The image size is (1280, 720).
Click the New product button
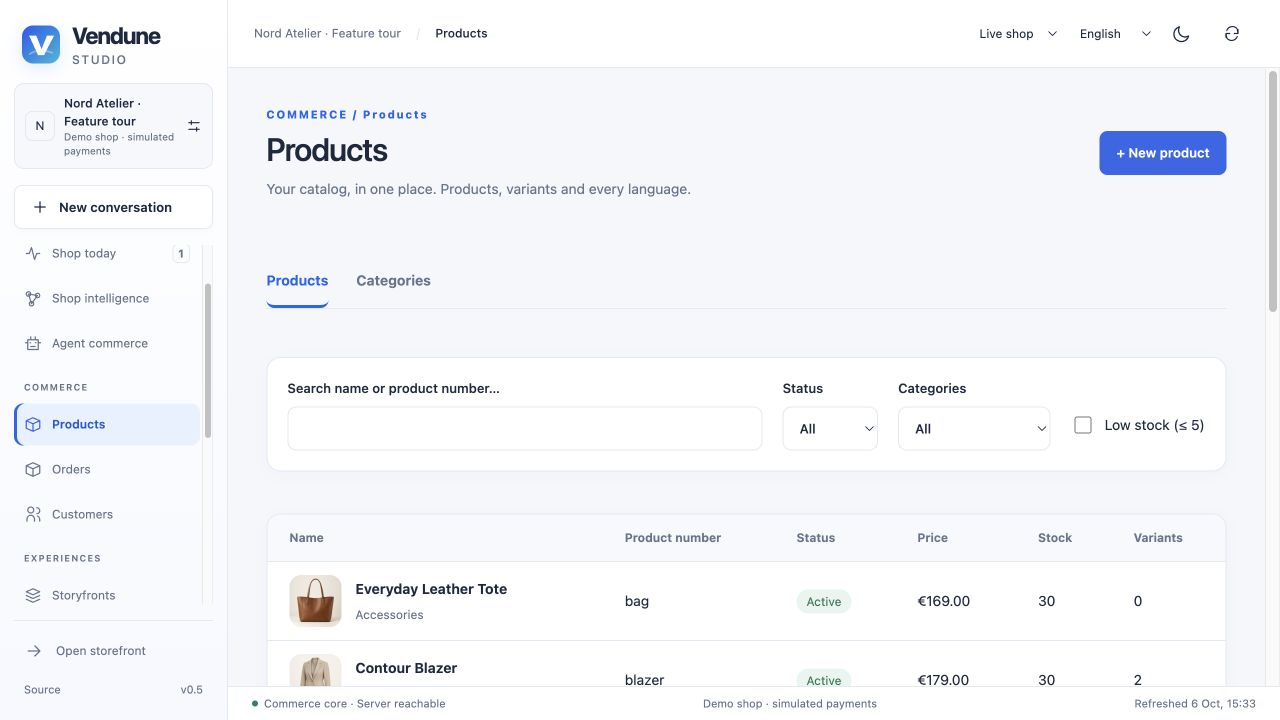pyautogui.click(x=1162, y=153)
